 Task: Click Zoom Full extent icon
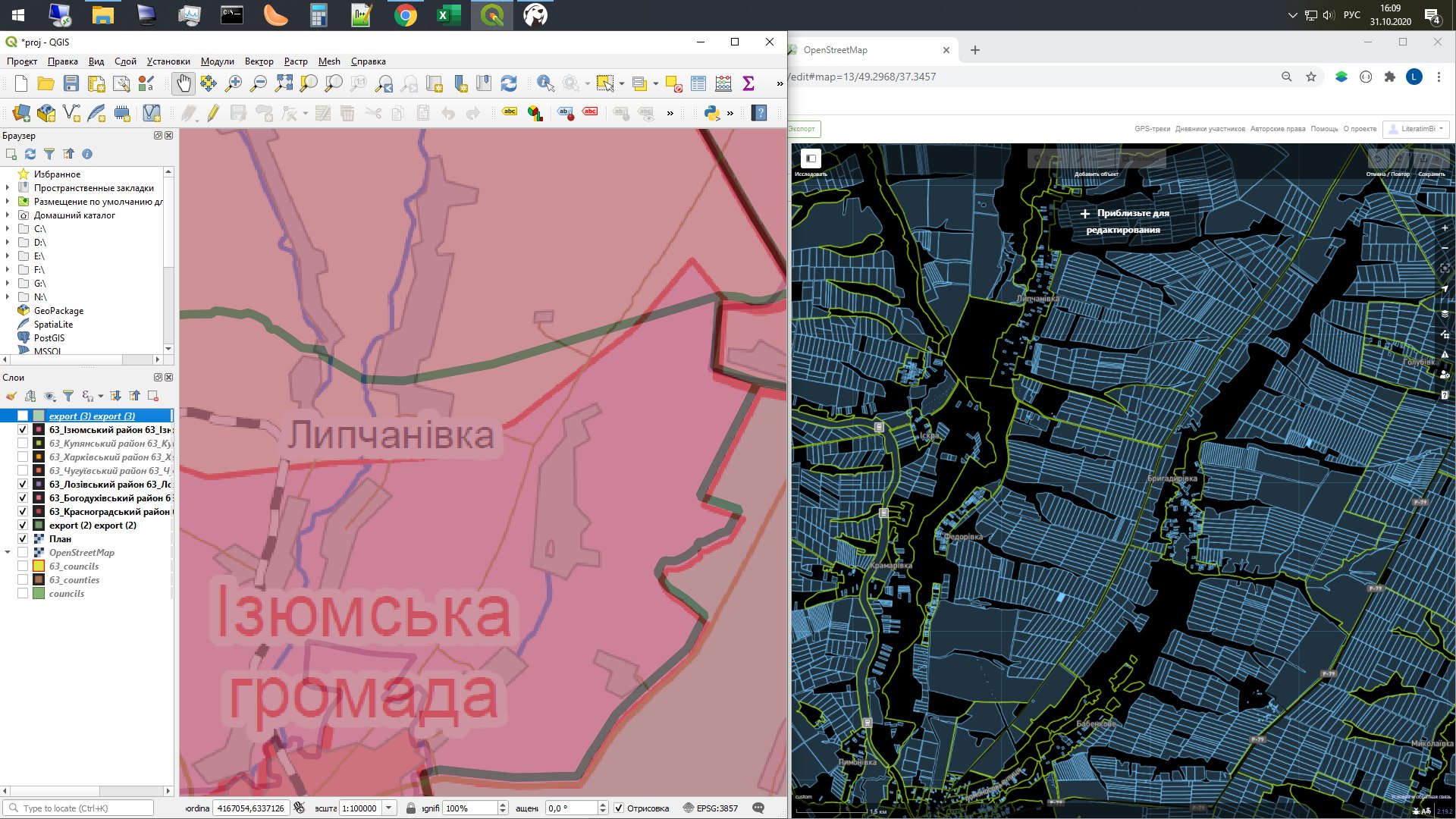(284, 83)
